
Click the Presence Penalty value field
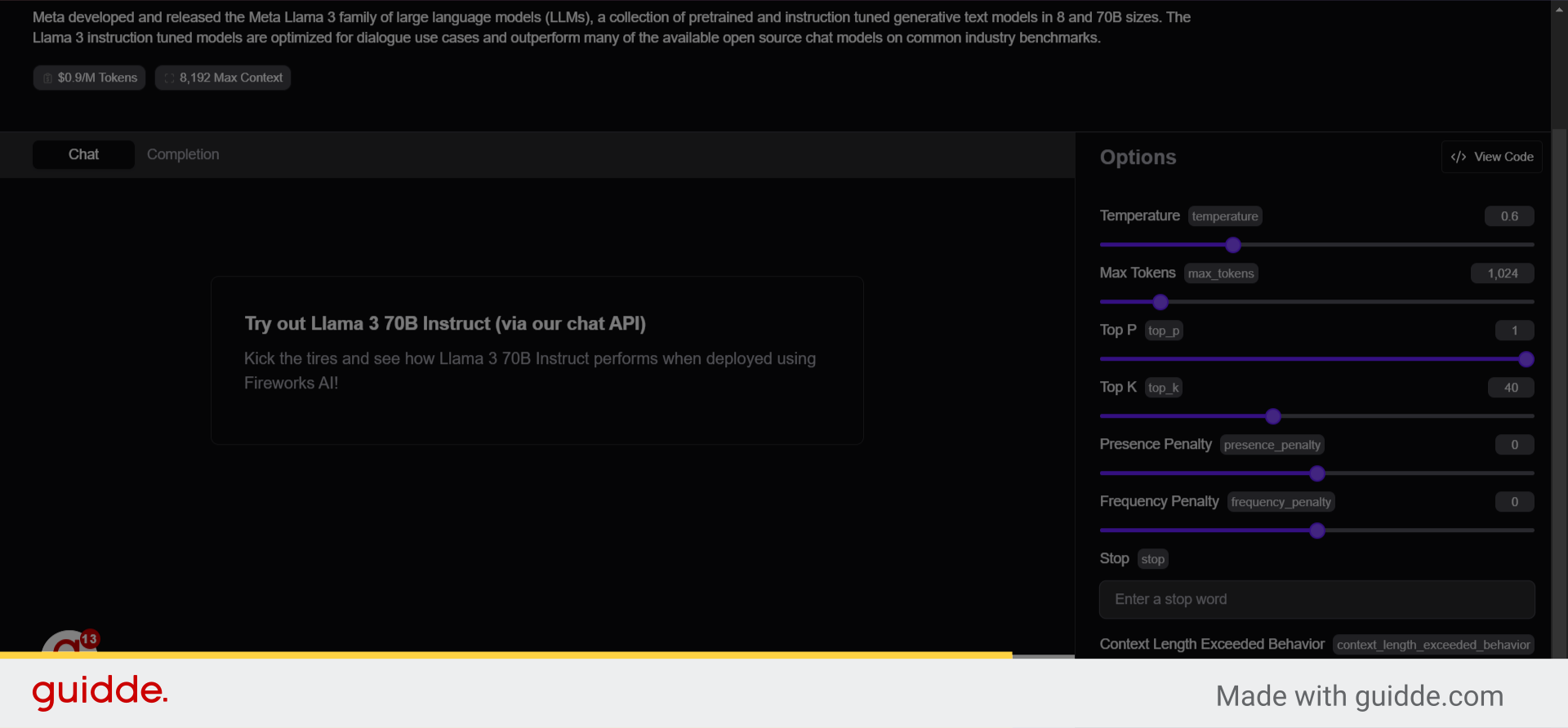(x=1515, y=445)
